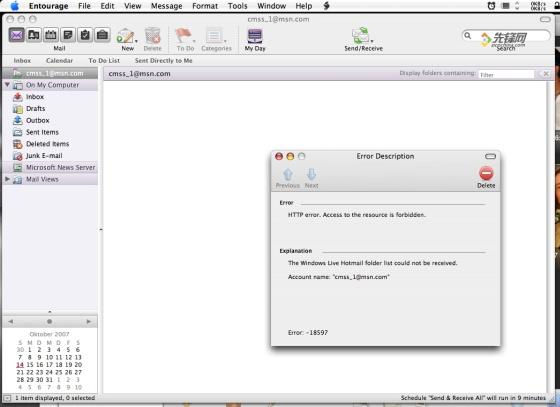Image resolution: width=560 pixels, height=407 pixels.
Task: Click the sidebar splitter handle dot
Action: tap(101, 230)
